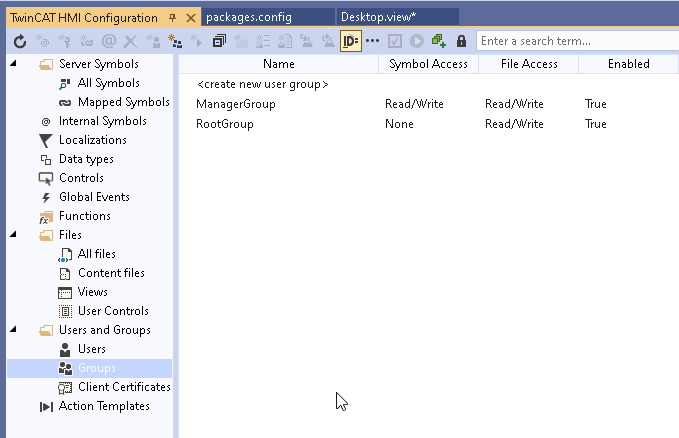Screen dimensions: 679x438
Task: Click the add new user icon
Action: [153, 42]
